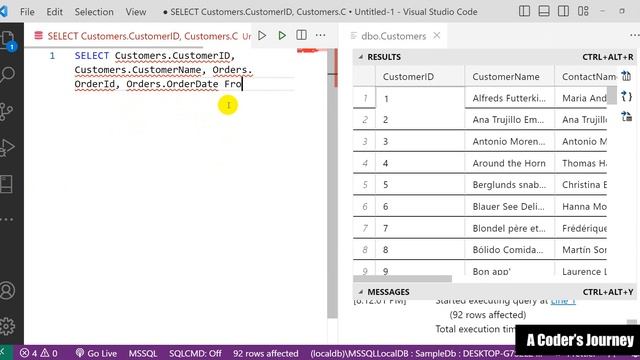Click the results grid horizontal scrollbar
The image size is (640, 360).
(402, 279)
